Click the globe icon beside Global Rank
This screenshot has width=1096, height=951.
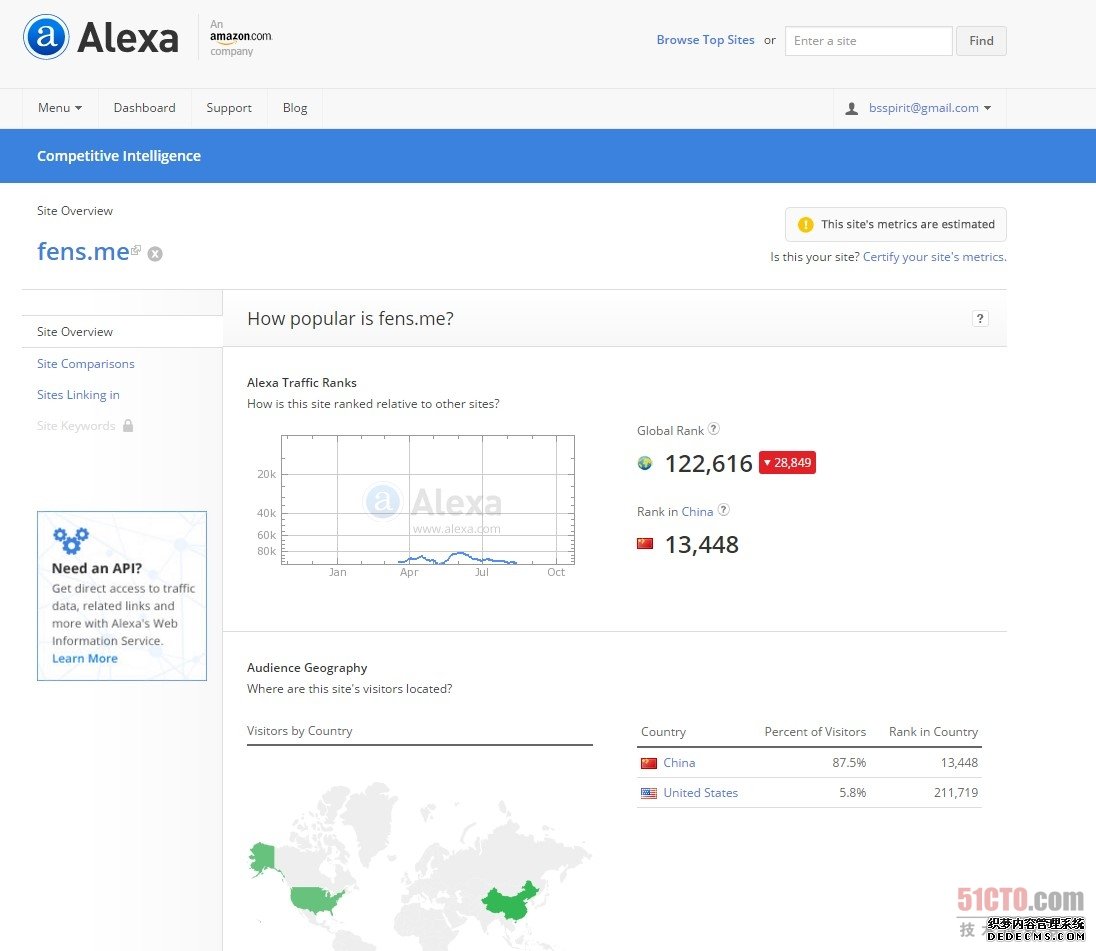click(x=646, y=463)
